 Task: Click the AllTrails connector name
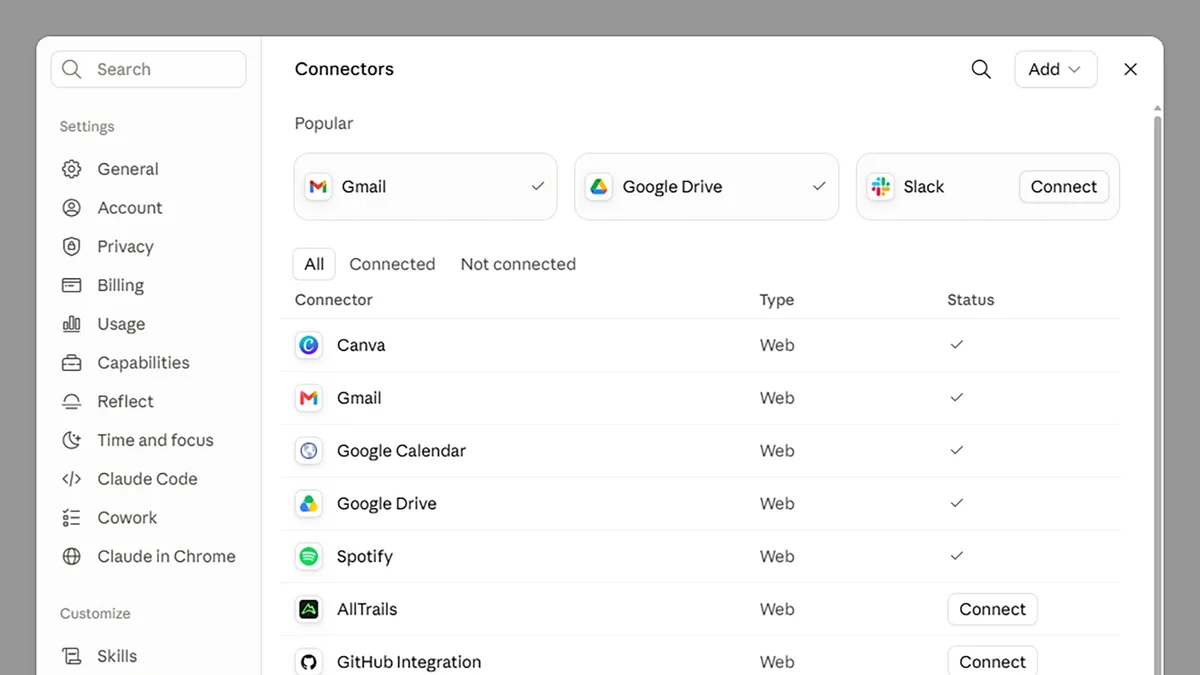[367, 609]
